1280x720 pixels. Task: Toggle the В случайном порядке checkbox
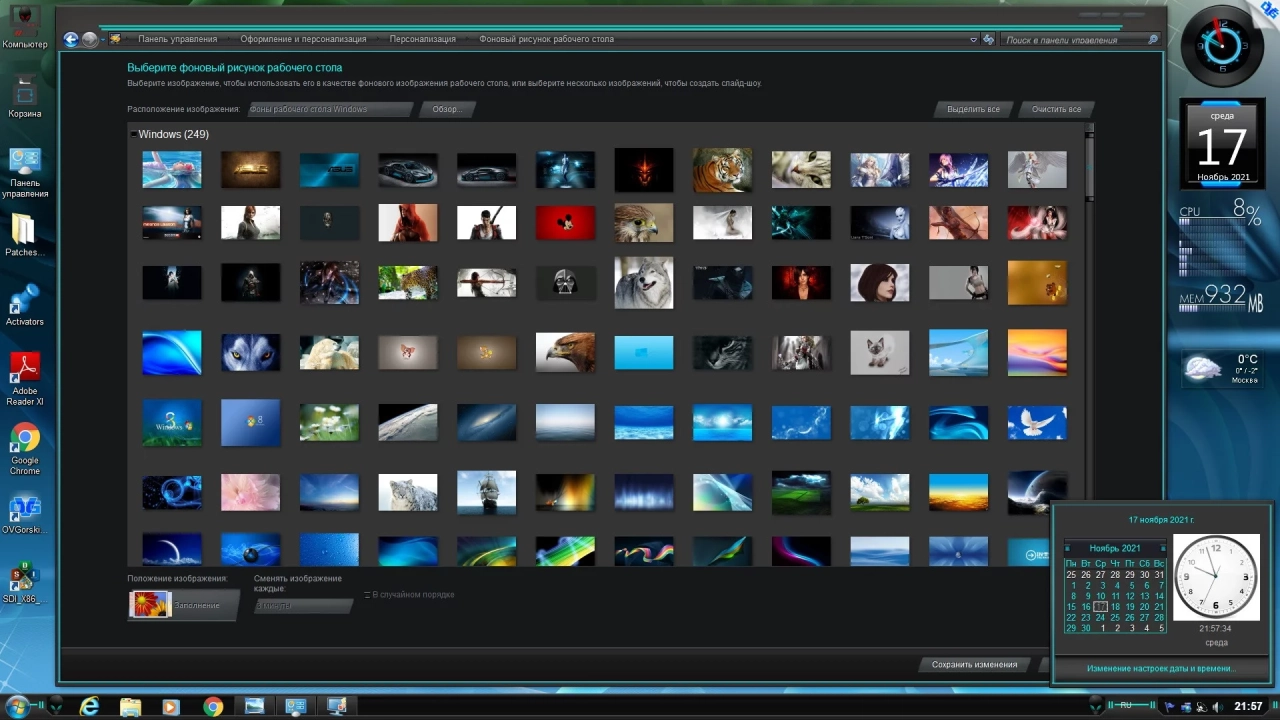pyautogui.click(x=367, y=595)
